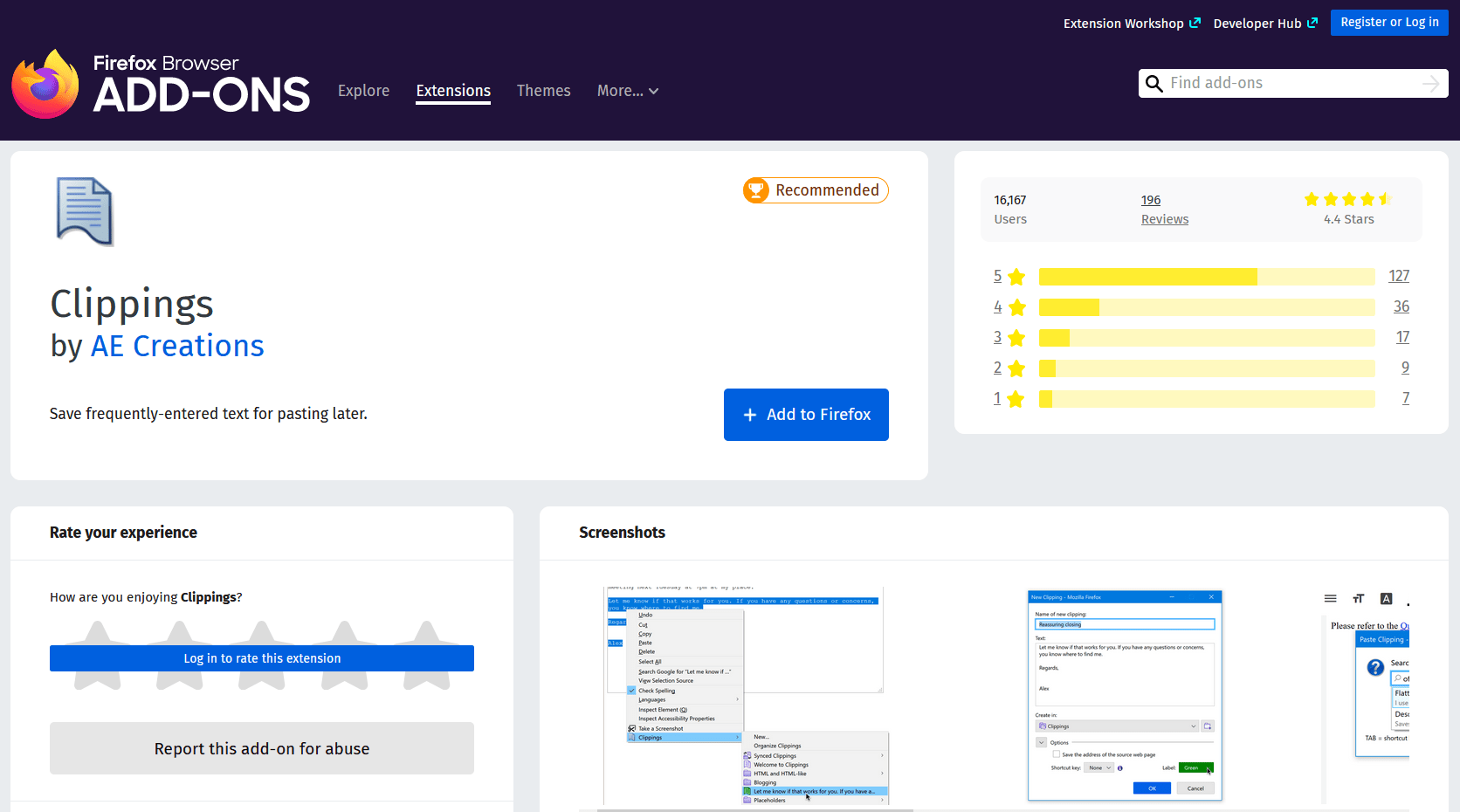Filter reviews by the 5-star rating bar
This screenshot has width=1460, height=812.
(x=1205, y=277)
